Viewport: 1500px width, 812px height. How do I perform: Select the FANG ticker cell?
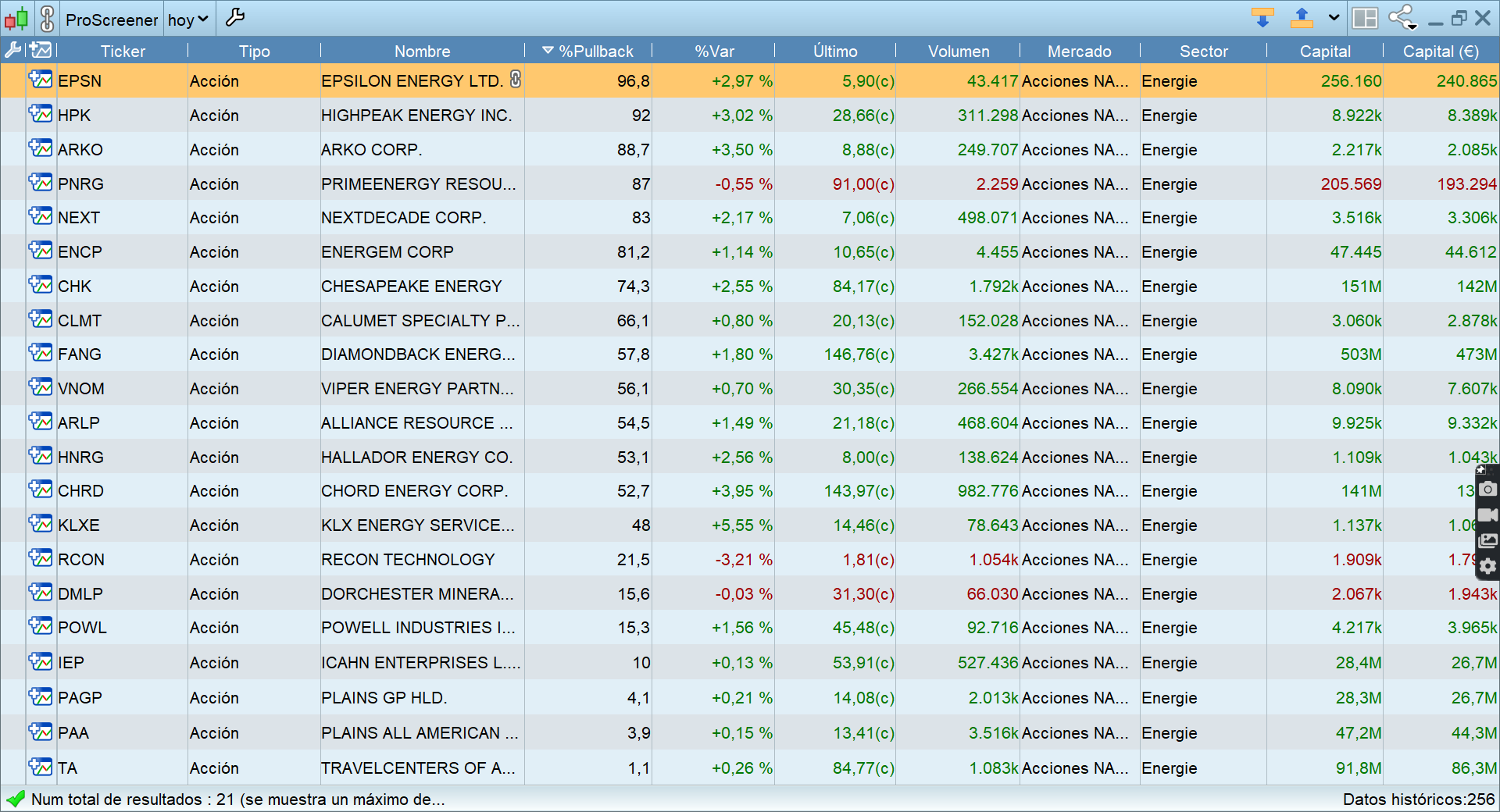(122, 354)
